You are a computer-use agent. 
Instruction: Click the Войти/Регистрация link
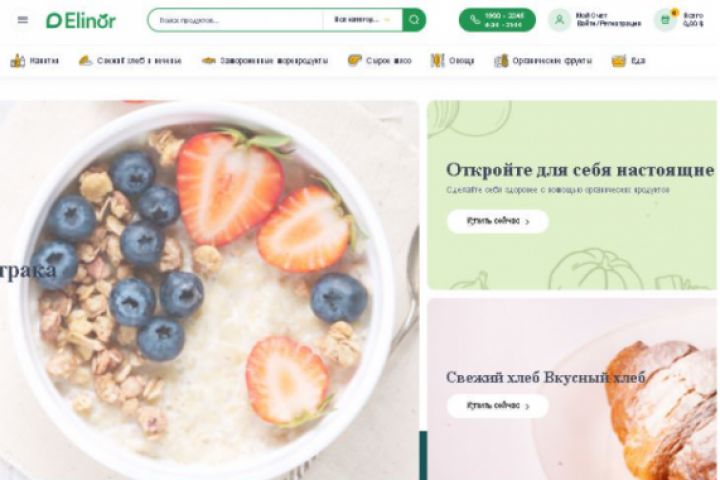608,24
